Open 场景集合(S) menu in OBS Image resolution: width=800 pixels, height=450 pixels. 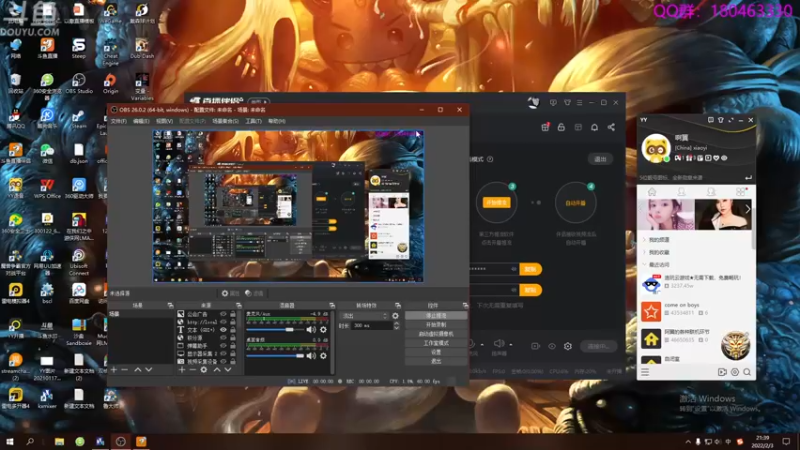(x=225, y=121)
